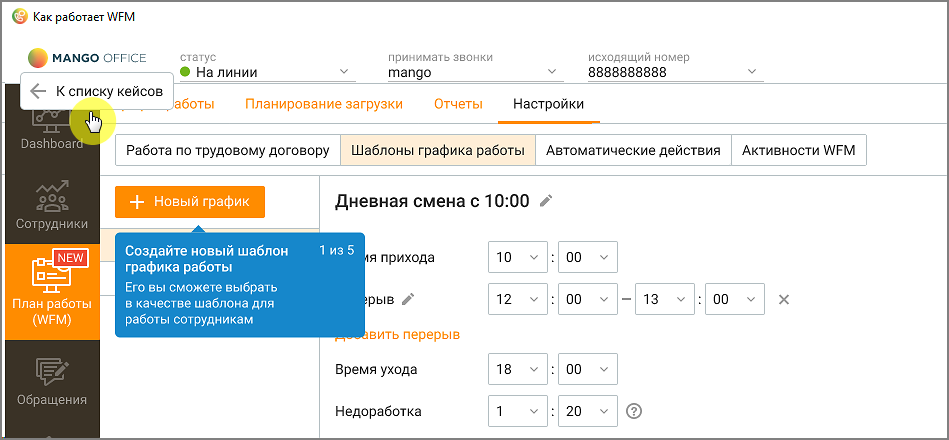949x440 pixels.
Task: Open arrival minutes dropdown showing 00
Action: pos(588,257)
